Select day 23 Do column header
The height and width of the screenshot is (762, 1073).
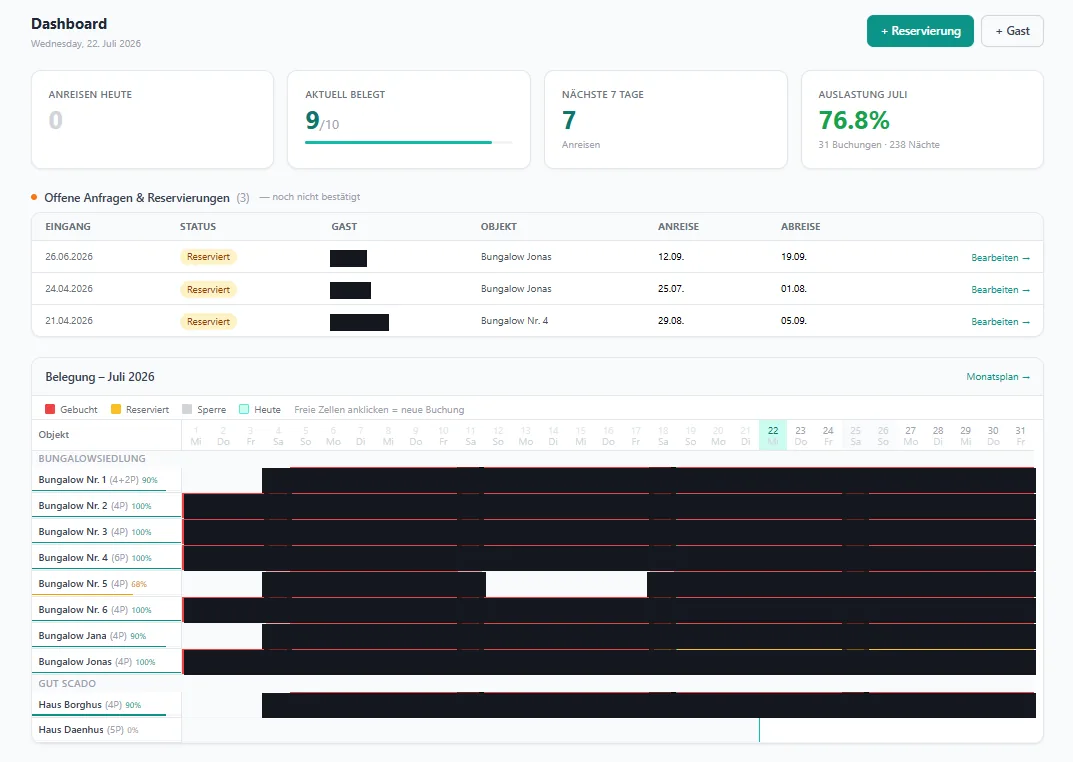point(801,436)
